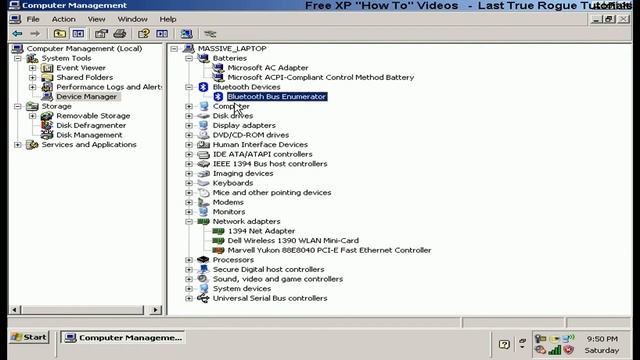Screen dimensions: 640x360
Task: Click Human Interface Devices label
Action: [260, 144]
